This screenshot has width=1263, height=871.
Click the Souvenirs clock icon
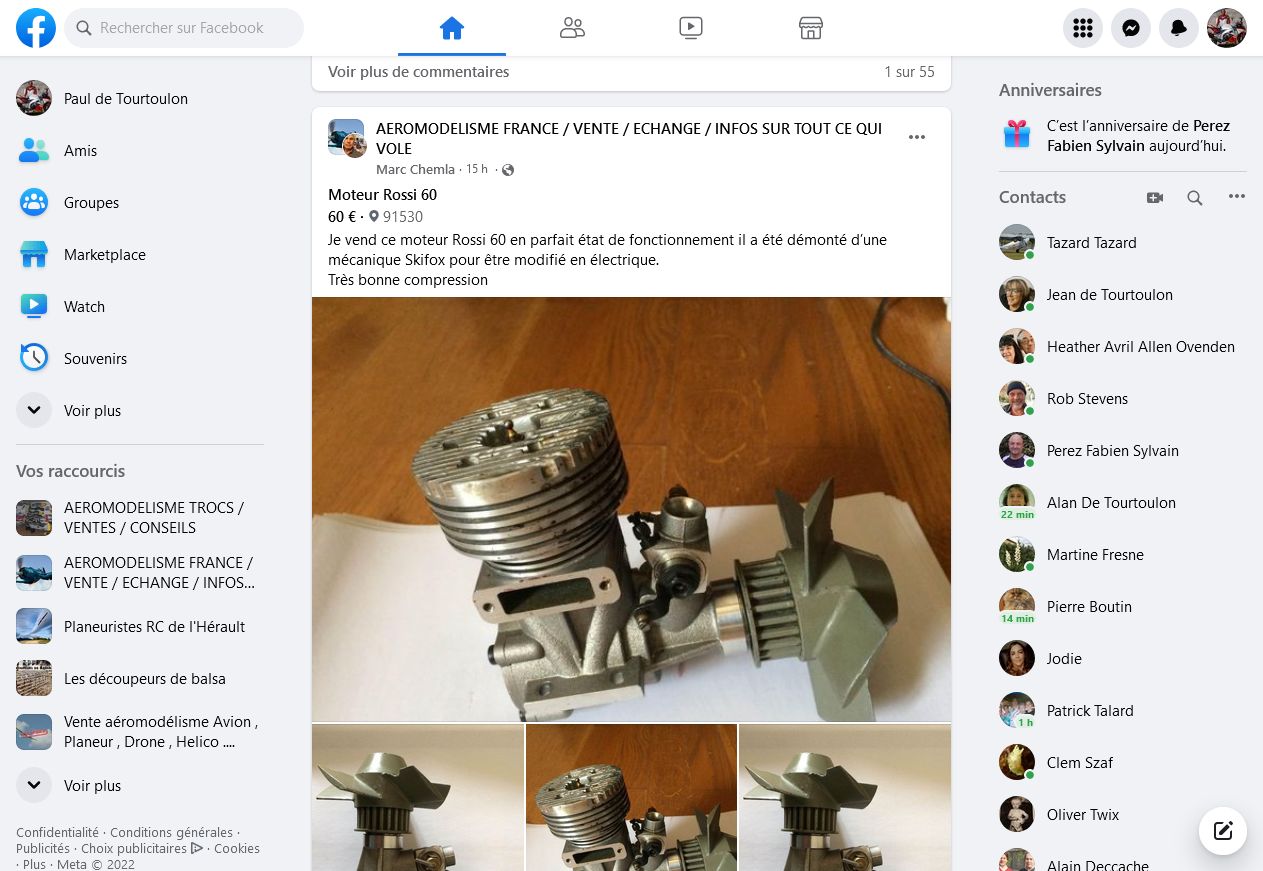pyautogui.click(x=34, y=358)
